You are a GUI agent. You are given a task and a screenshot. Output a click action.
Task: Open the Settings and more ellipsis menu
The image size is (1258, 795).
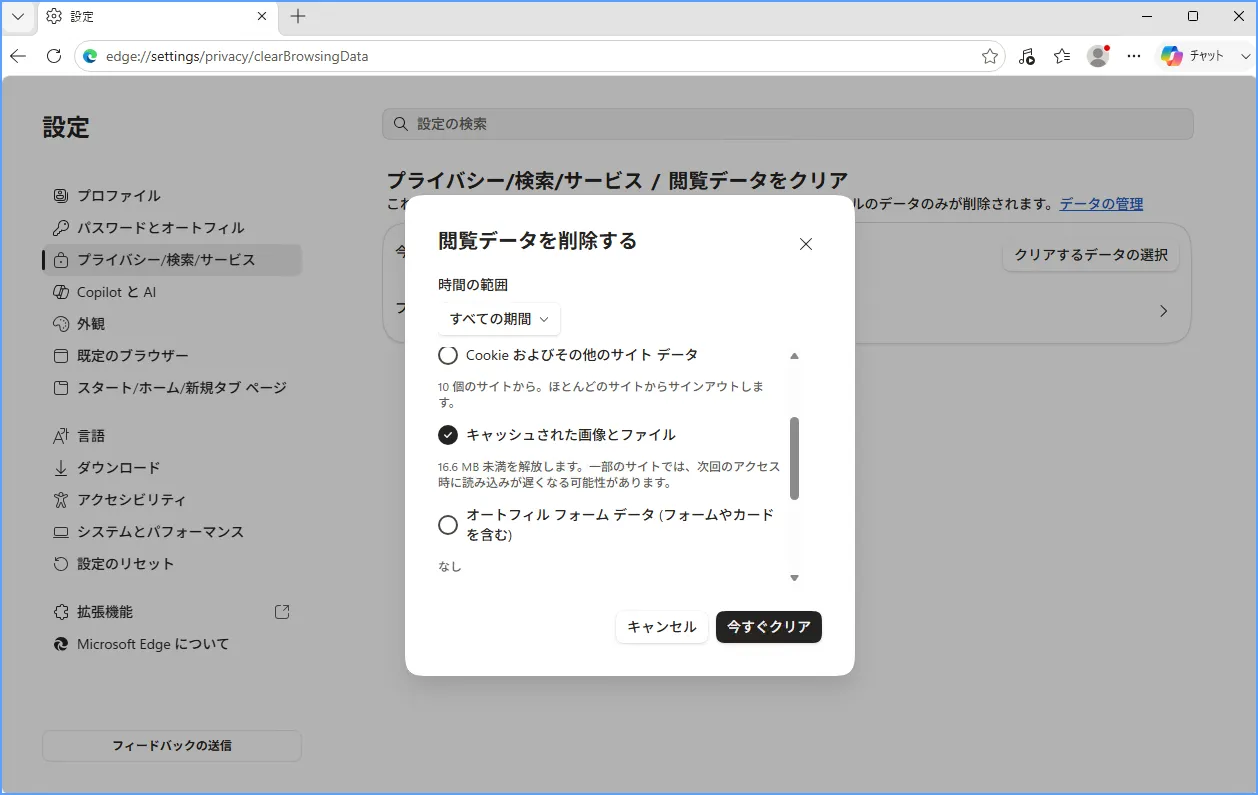click(1134, 56)
